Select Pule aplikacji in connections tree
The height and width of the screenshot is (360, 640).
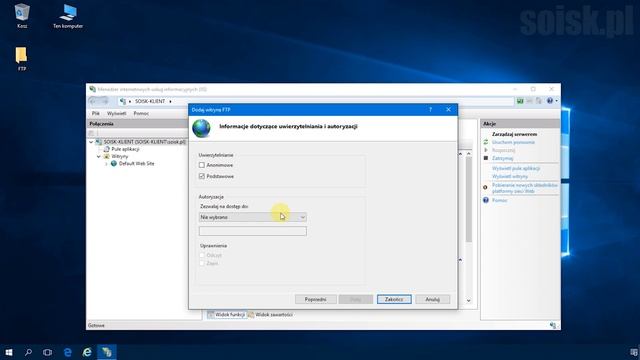(x=125, y=149)
